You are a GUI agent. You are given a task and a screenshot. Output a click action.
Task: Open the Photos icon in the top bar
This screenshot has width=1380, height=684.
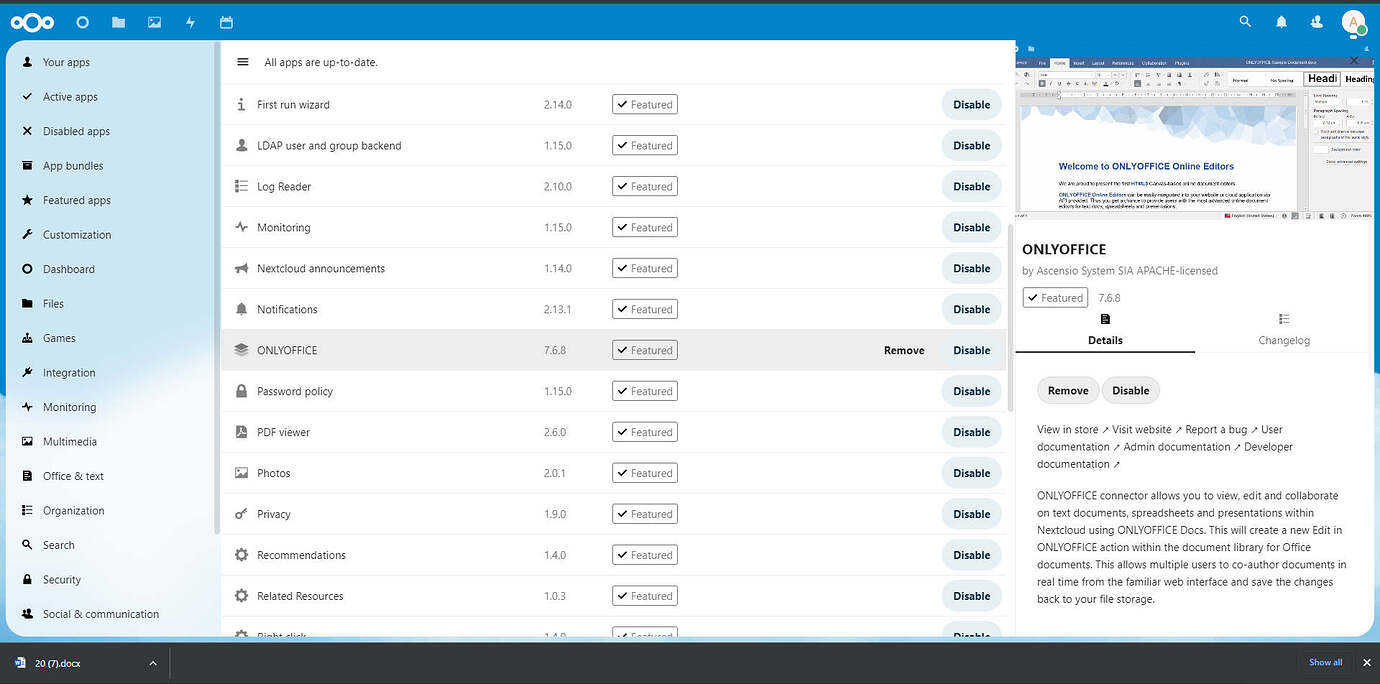click(x=154, y=21)
